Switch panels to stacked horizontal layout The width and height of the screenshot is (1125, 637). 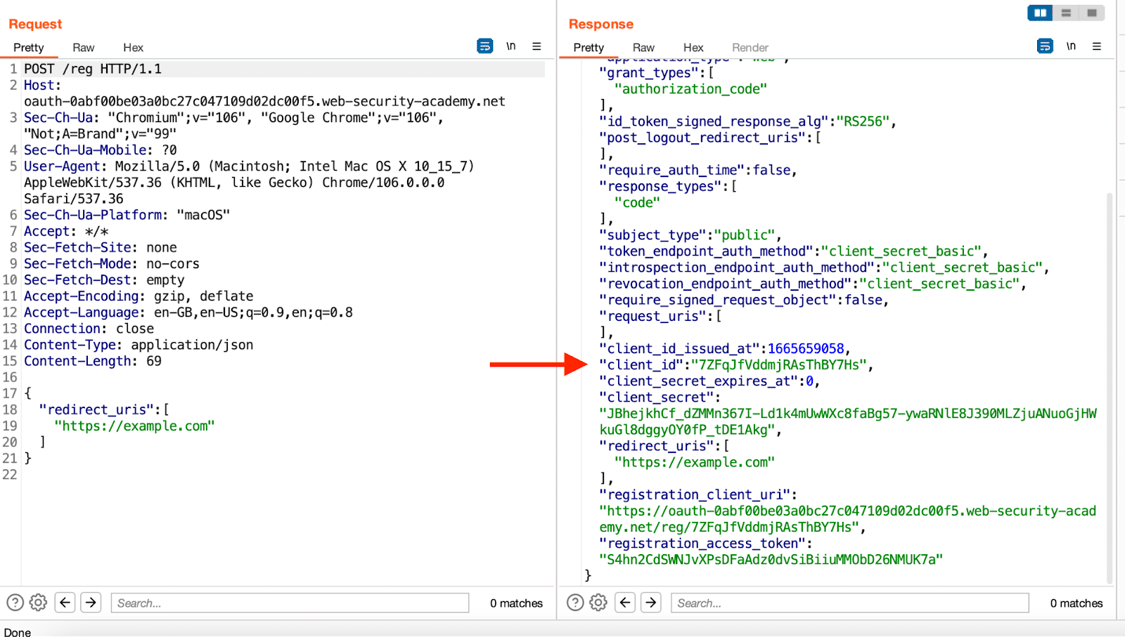point(1066,12)
